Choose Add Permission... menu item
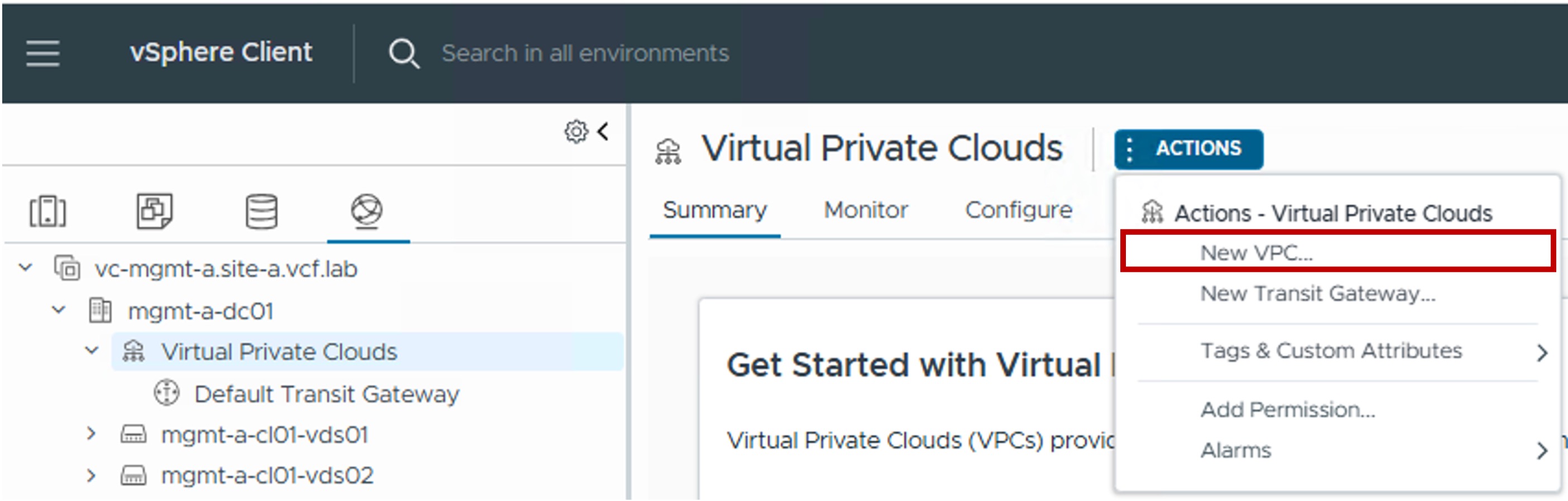1568x501 pixels. pyautogui.click(x=1337, y=410)
